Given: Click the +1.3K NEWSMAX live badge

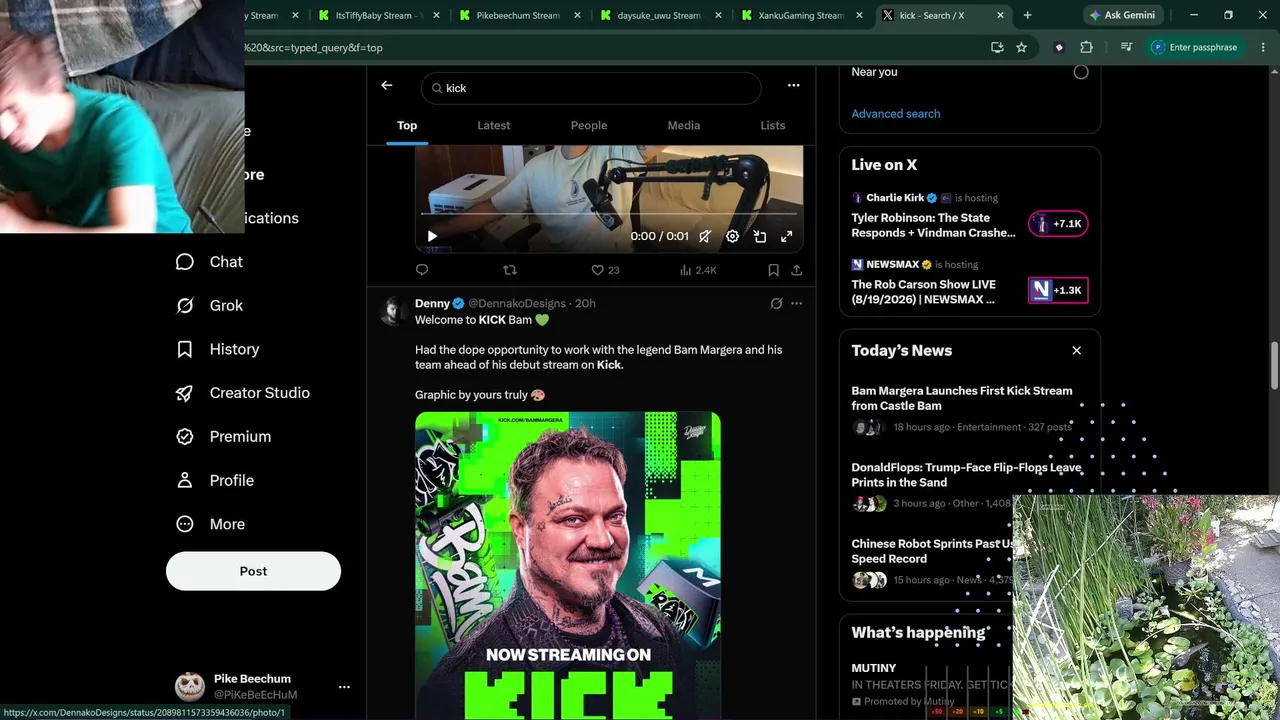Looking at the screenshot, I should [x=1058, y=290].
